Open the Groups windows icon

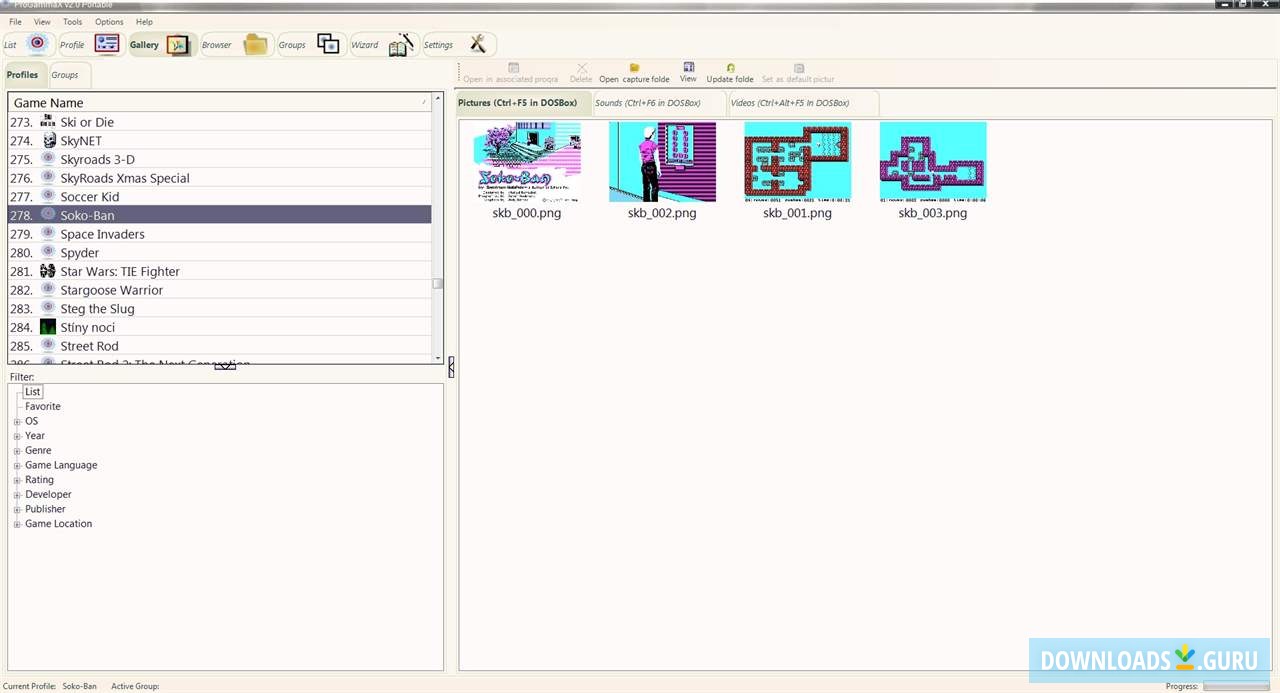[328, 43]
